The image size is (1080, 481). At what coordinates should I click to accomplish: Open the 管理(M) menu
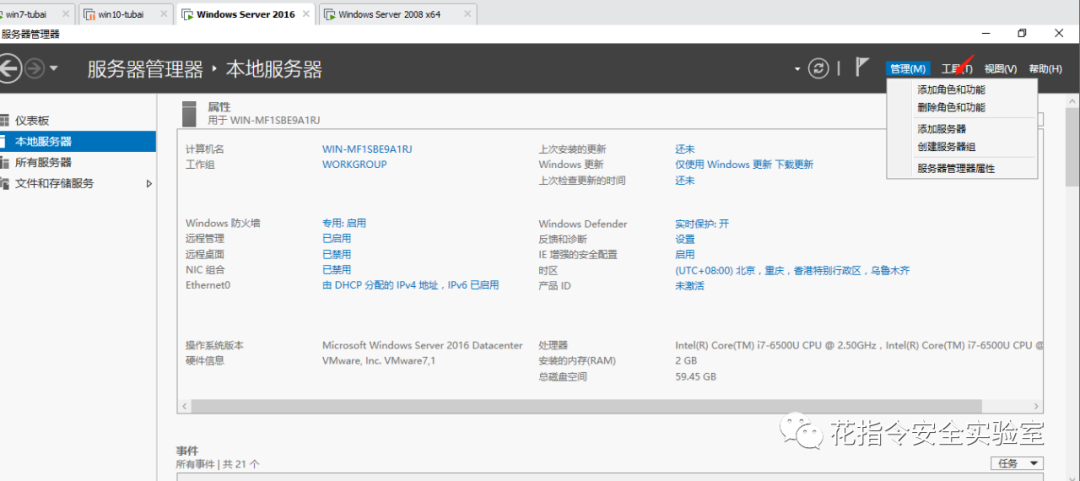click(x=908, y=69)
